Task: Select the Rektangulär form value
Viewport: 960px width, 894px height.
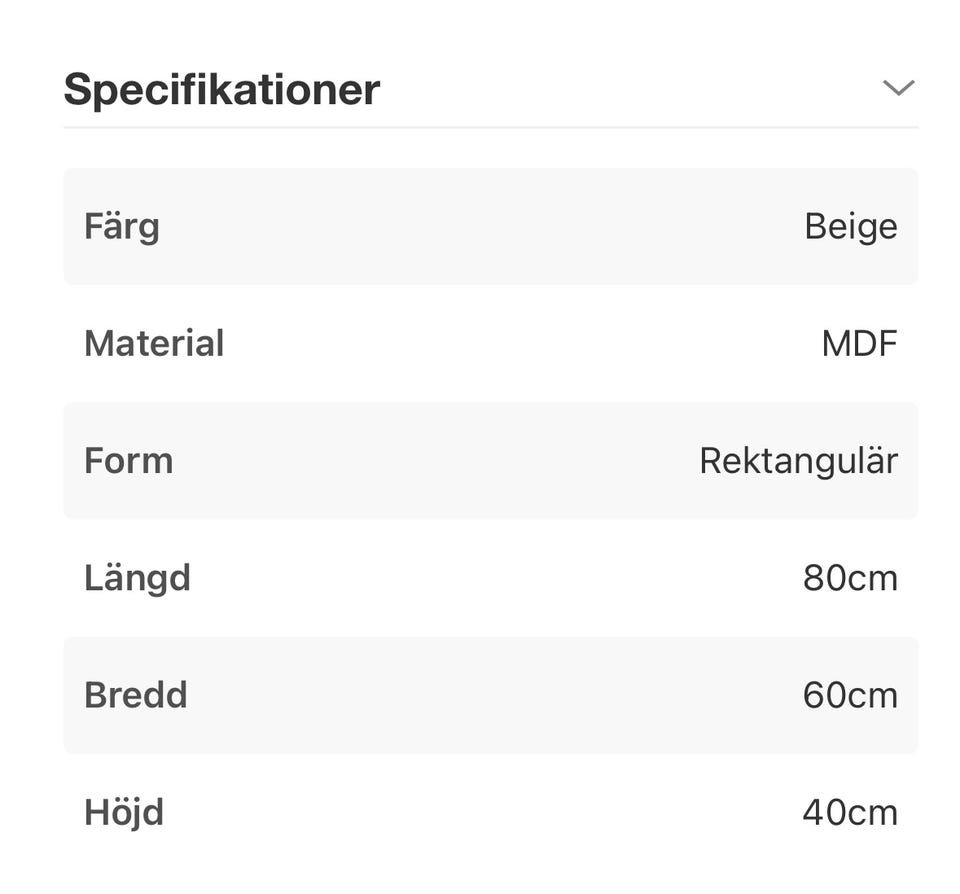Action: (798, 460)
